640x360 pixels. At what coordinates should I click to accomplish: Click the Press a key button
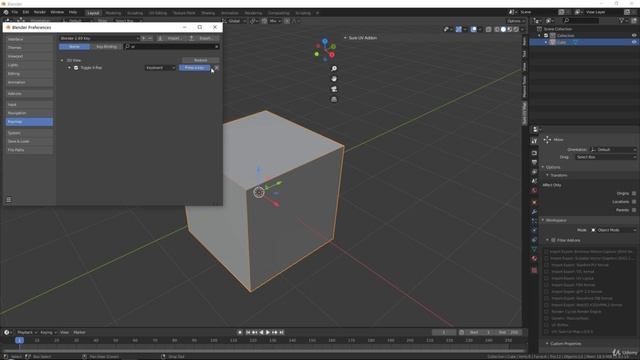[x=195, y=68]
